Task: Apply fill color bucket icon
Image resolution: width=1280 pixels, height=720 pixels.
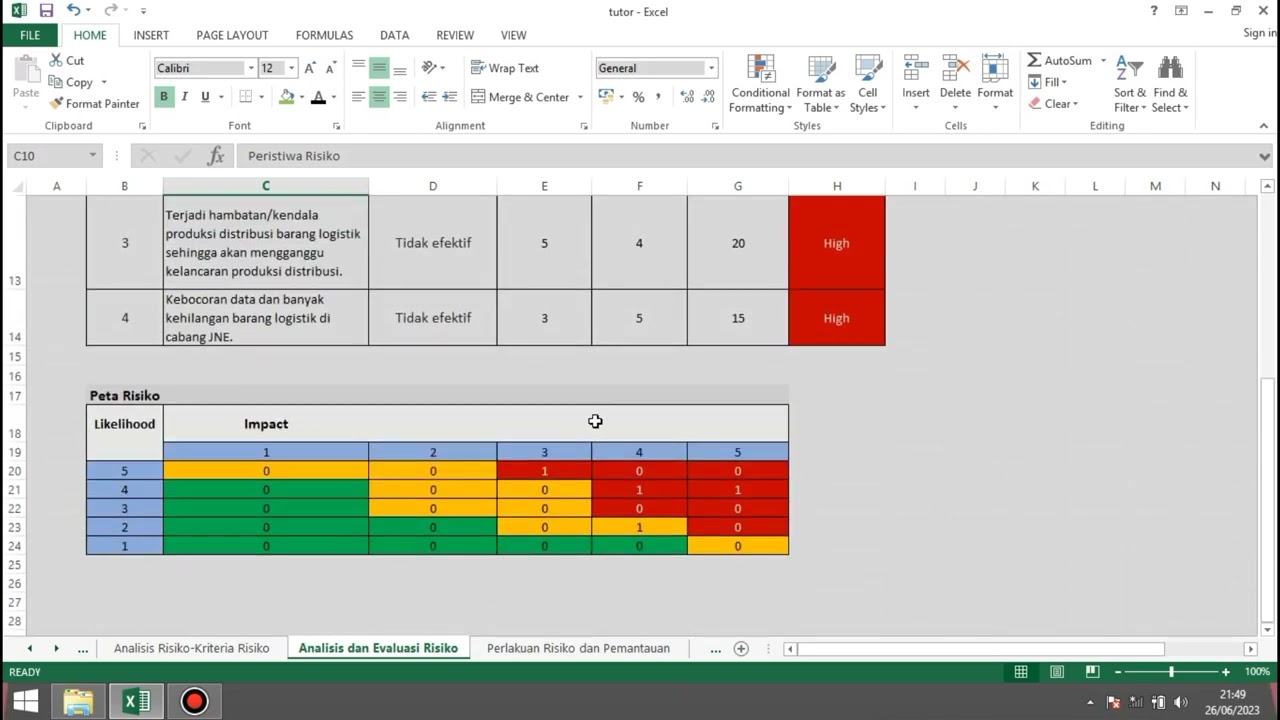Action: (287, 97)
